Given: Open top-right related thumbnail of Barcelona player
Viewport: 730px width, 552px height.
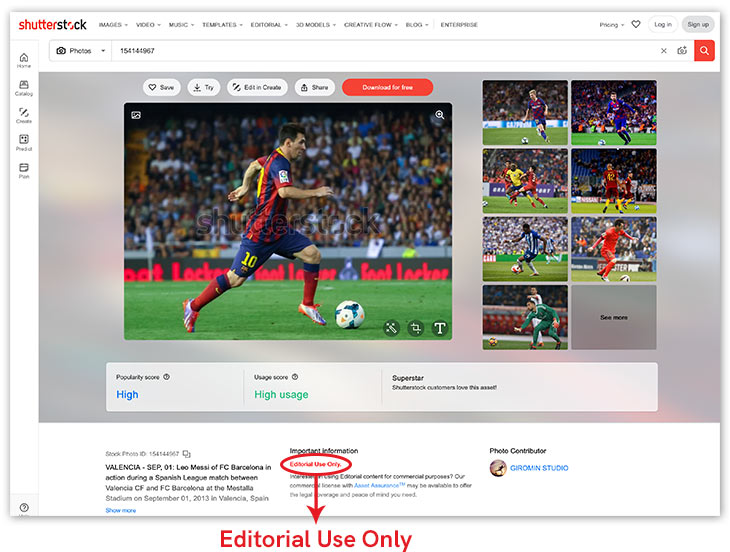Looking at the screenshot, I should [x=614, y=113].
